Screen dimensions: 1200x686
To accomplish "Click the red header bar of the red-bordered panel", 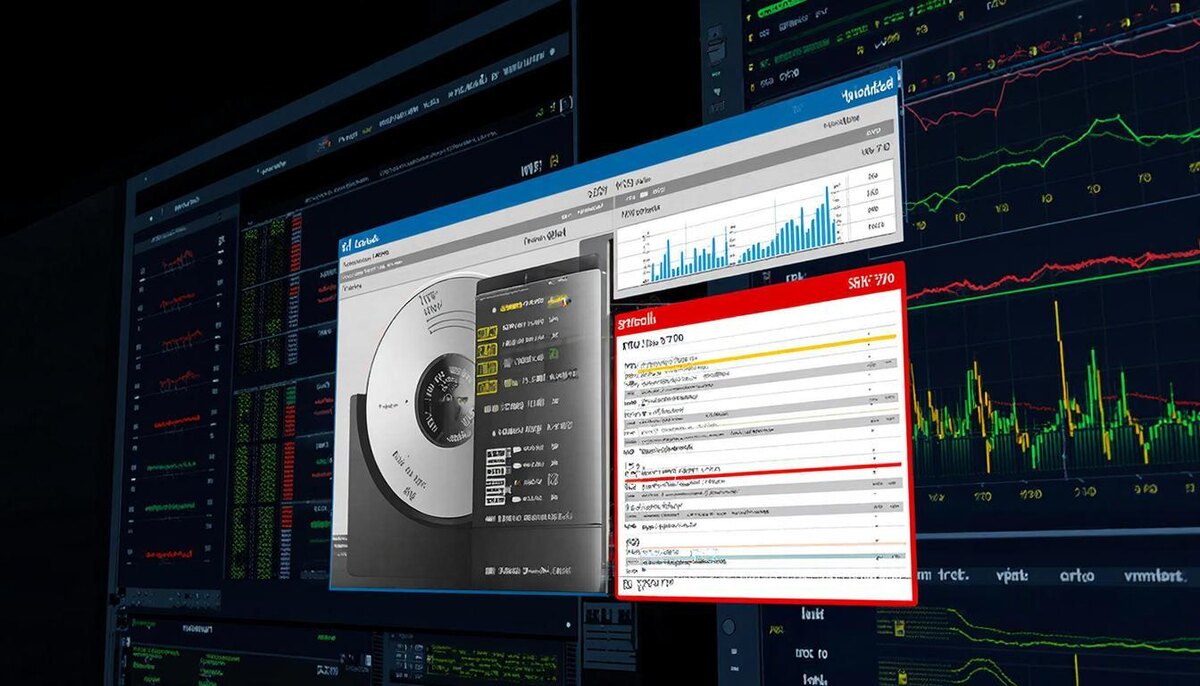I will [758, 297].
